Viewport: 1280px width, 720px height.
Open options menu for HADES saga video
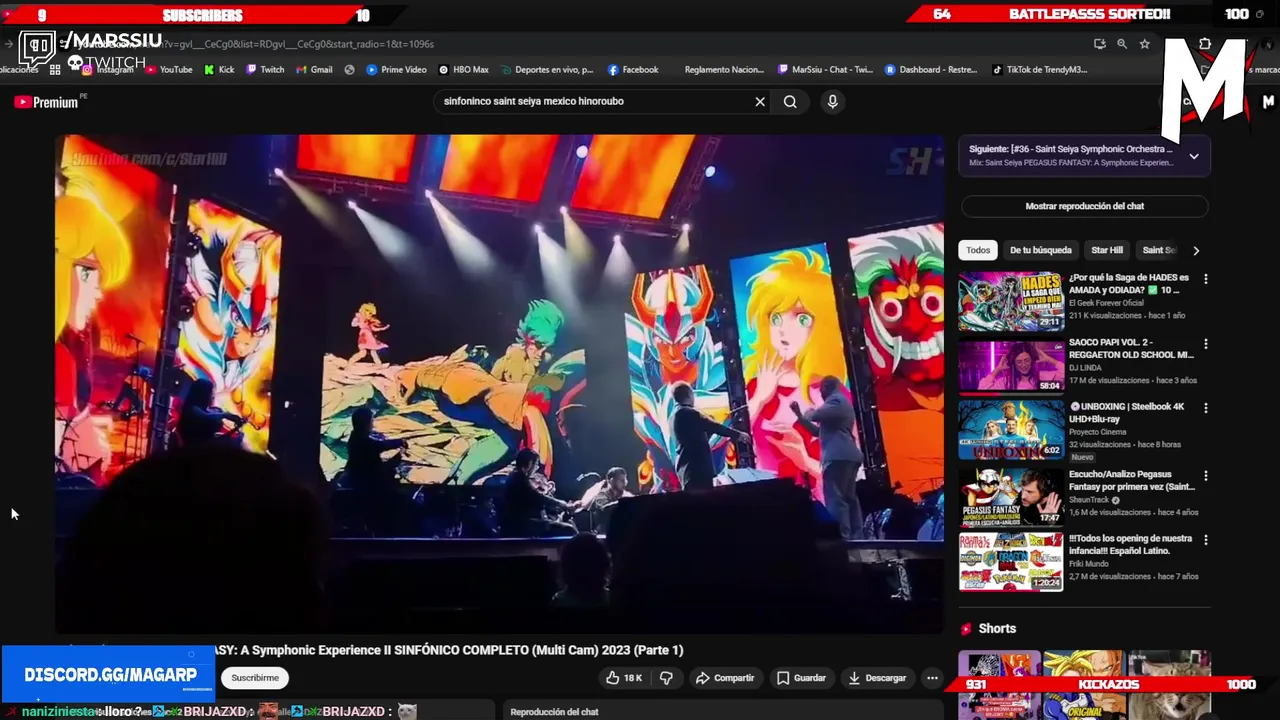point(1205,279)
